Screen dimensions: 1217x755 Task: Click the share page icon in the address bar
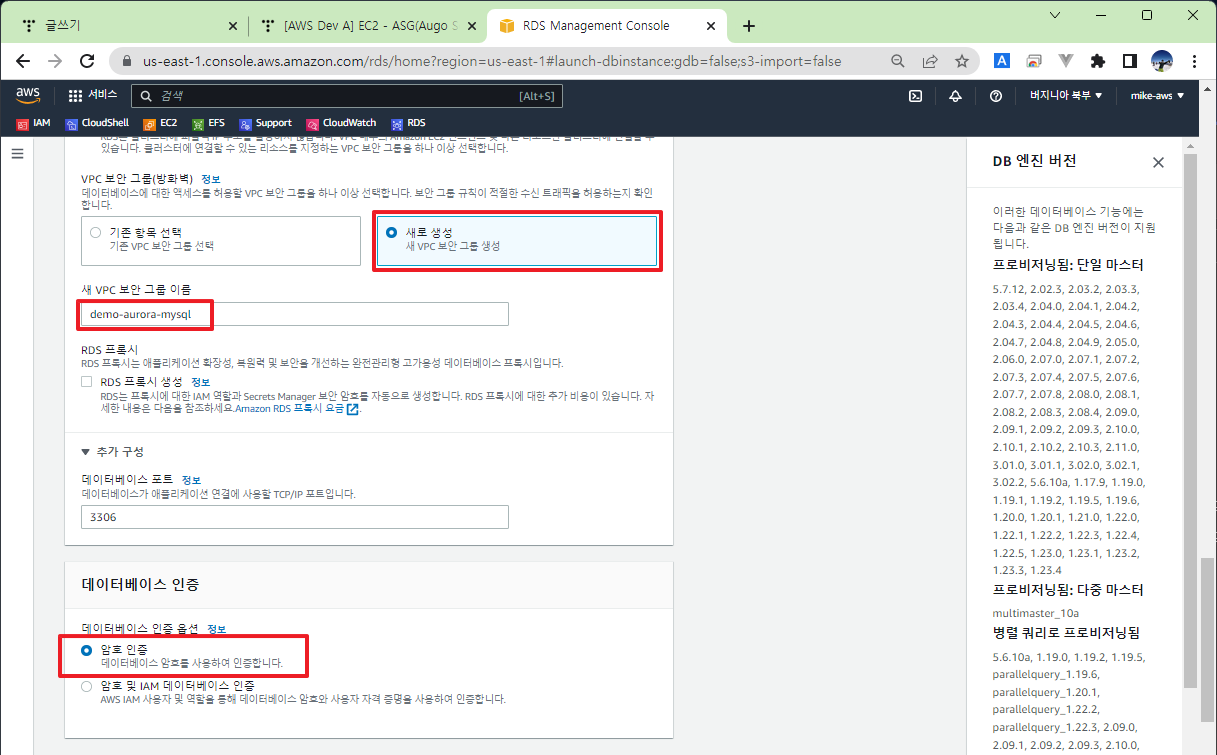click(x=930, y=61)
